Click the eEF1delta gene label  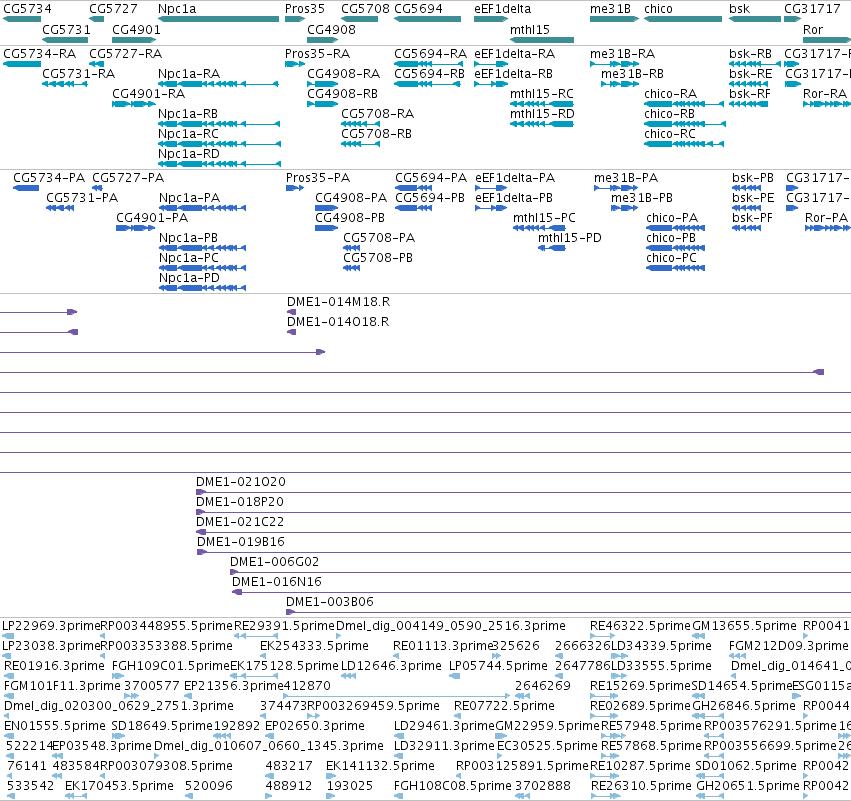tap(503, 9)
